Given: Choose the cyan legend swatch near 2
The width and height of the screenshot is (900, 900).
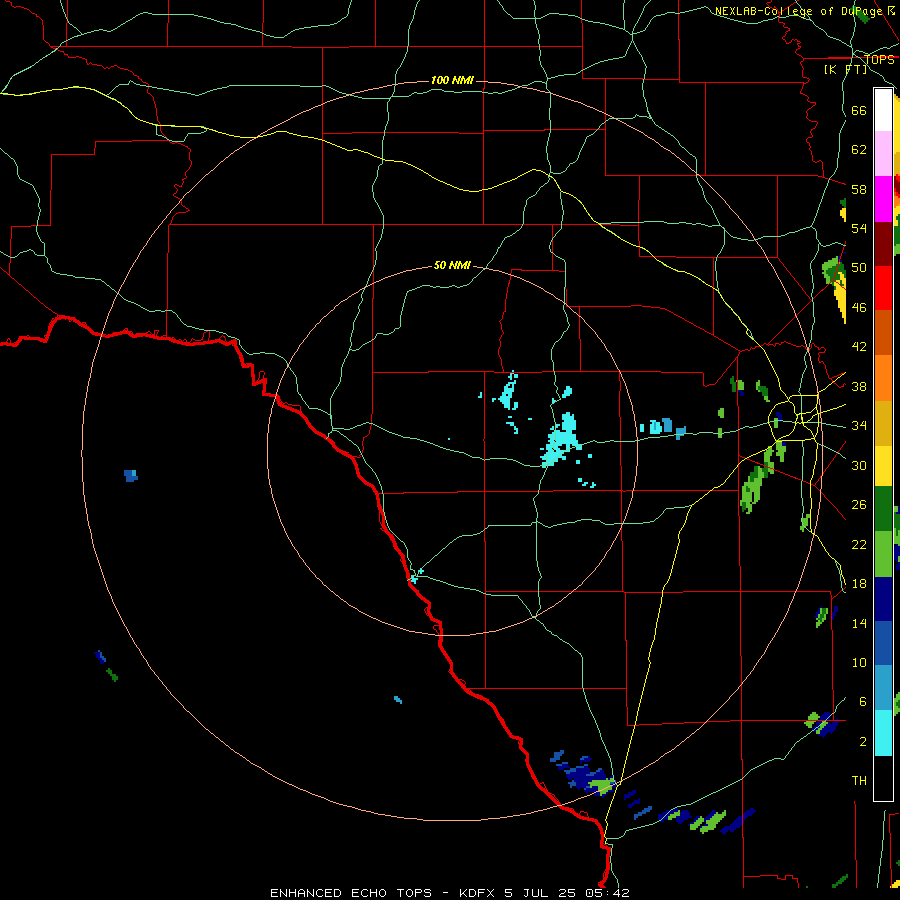Looking at the screenshot, I should (883, 733).
